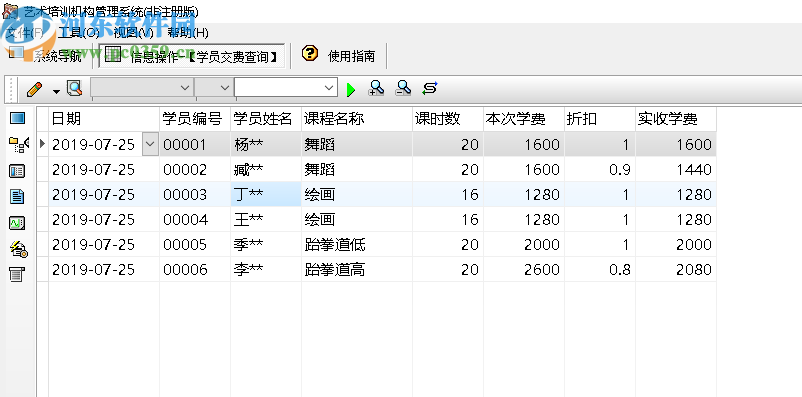Click the add search condition magnifier icon
Screen dimensions: 802x397
pos(376,89)
